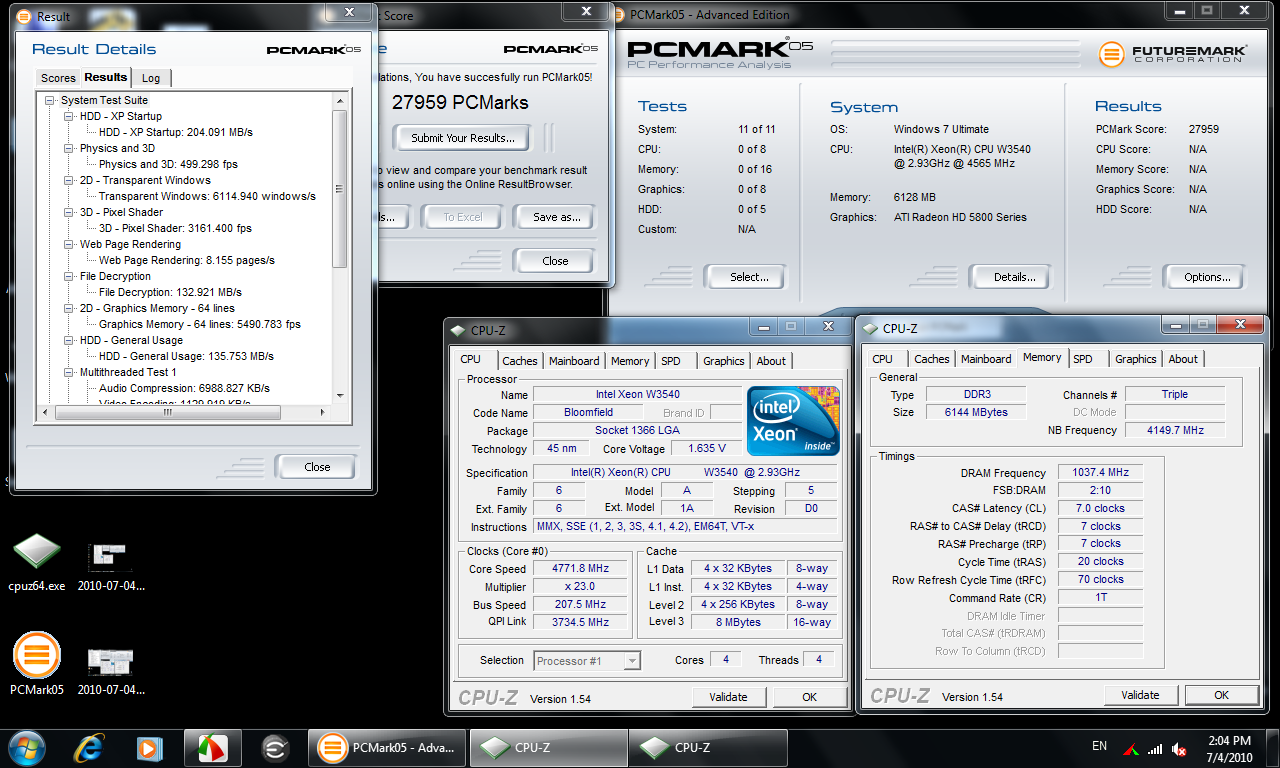Collapse the File Decryption node

[x=69, y=276]
